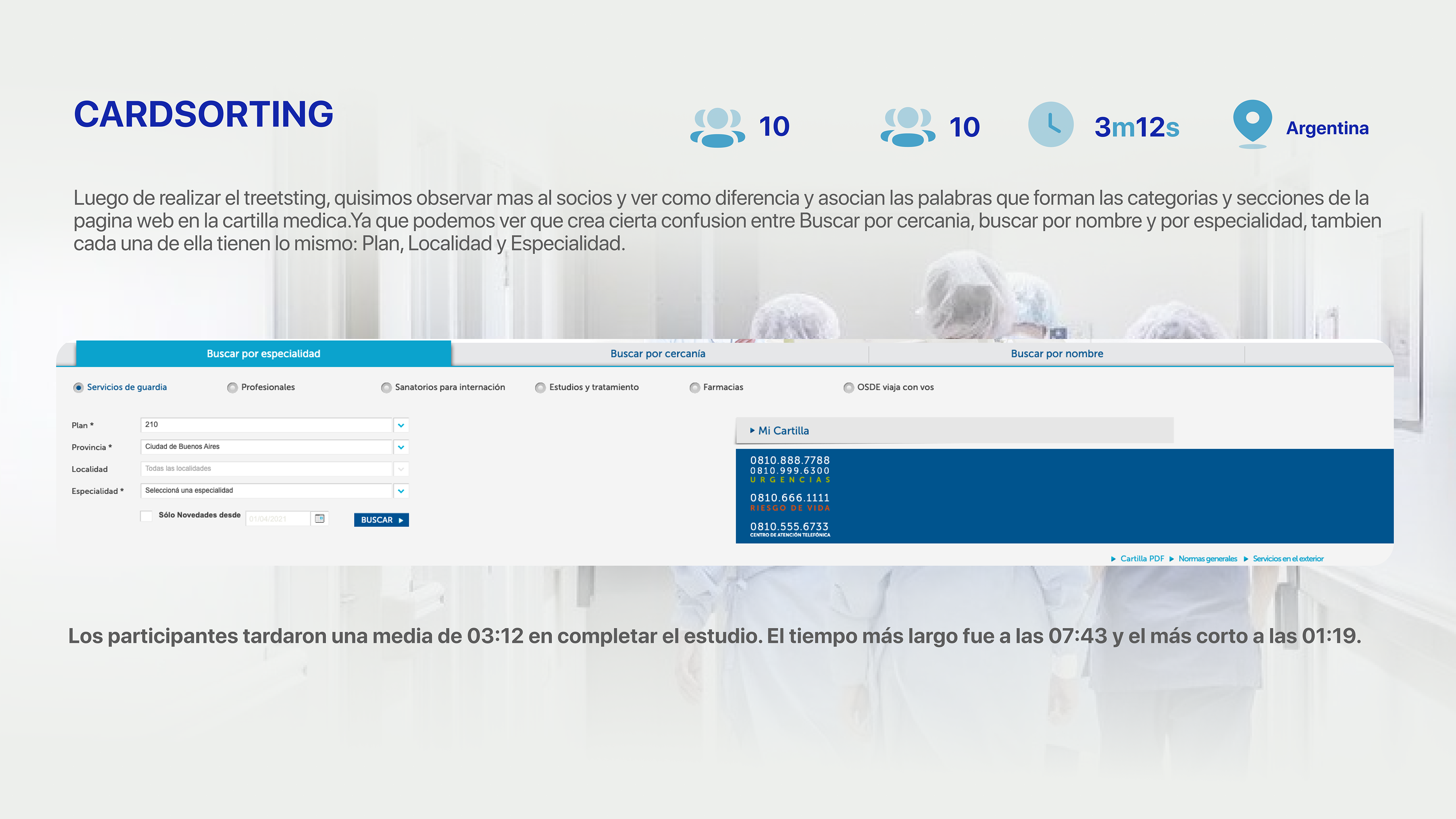1456x819 pixels.
Task: Select Servicios de guardia radio button
Action: (x=78, y=387)
